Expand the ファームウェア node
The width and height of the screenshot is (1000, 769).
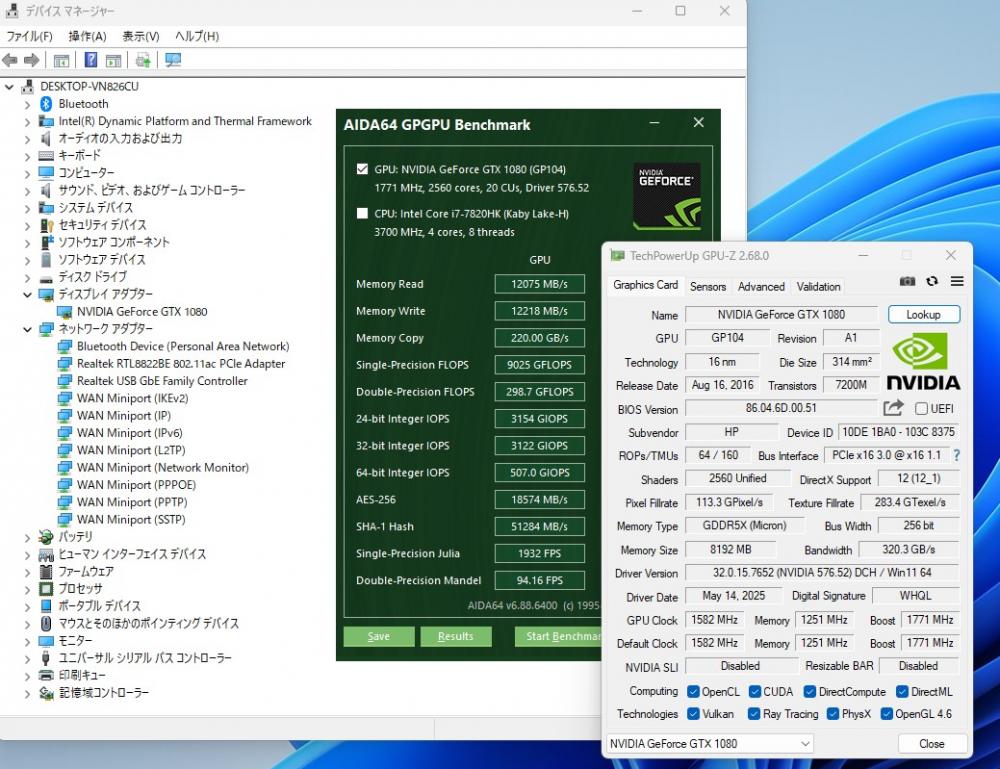point(27,571)
